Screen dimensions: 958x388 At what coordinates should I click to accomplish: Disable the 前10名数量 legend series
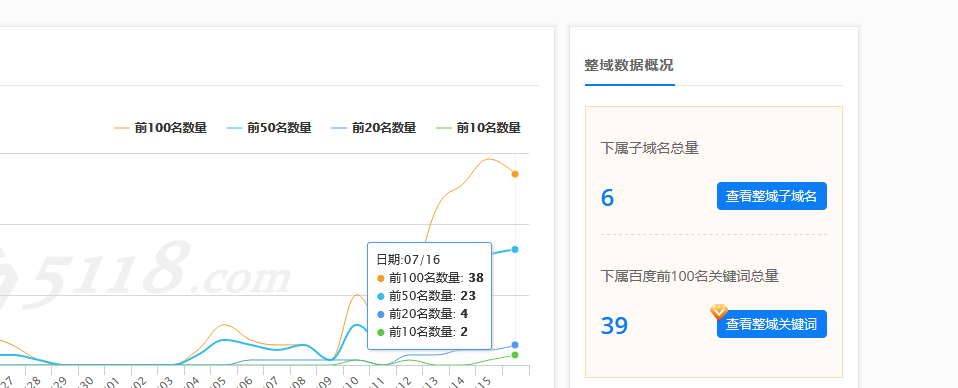point(478,128)
